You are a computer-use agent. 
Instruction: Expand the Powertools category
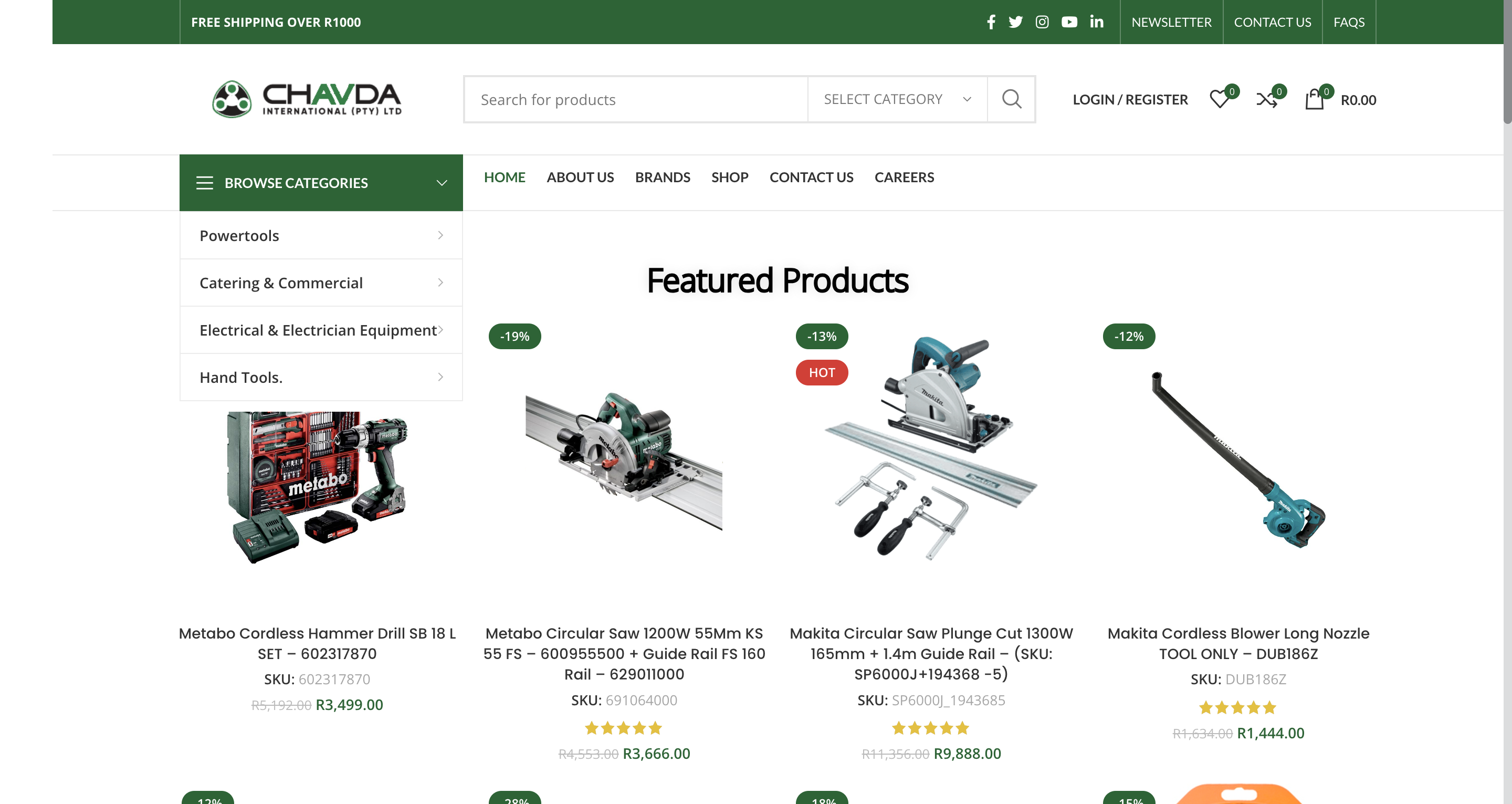(321, 235)
